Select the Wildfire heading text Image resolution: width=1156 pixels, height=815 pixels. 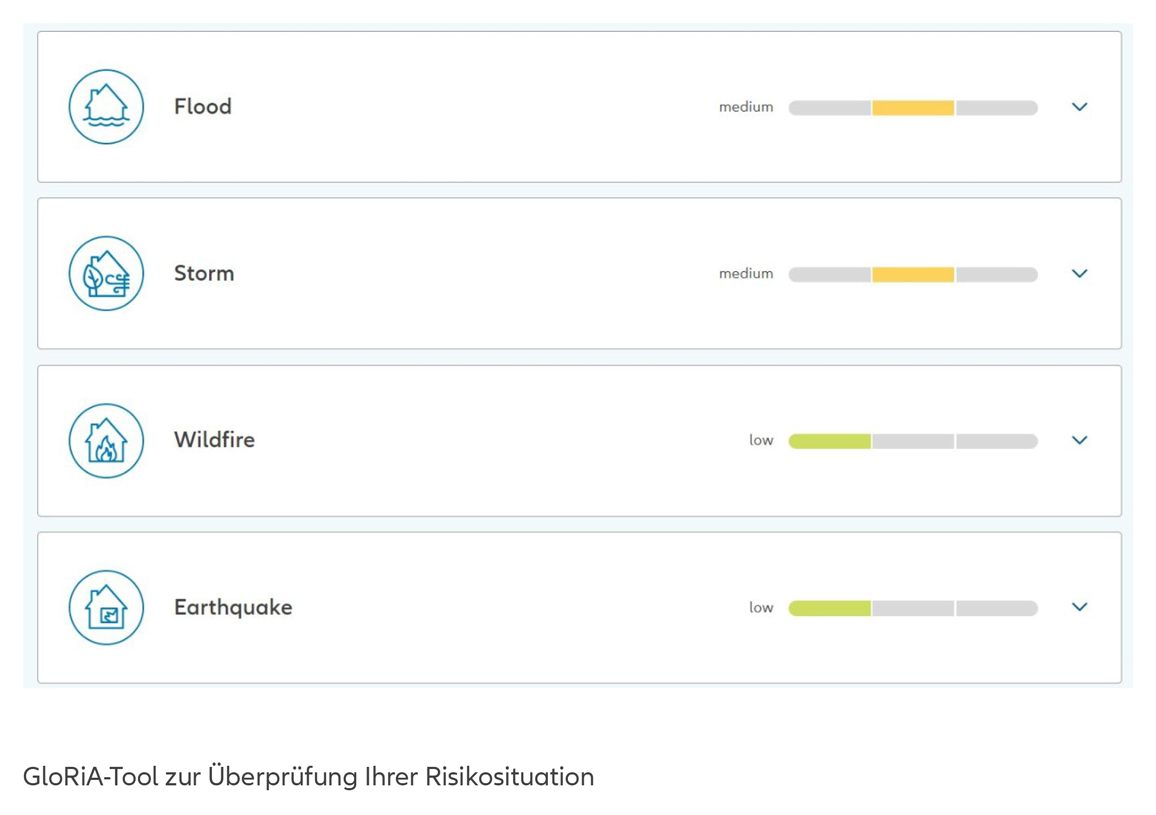click(215, 440)
